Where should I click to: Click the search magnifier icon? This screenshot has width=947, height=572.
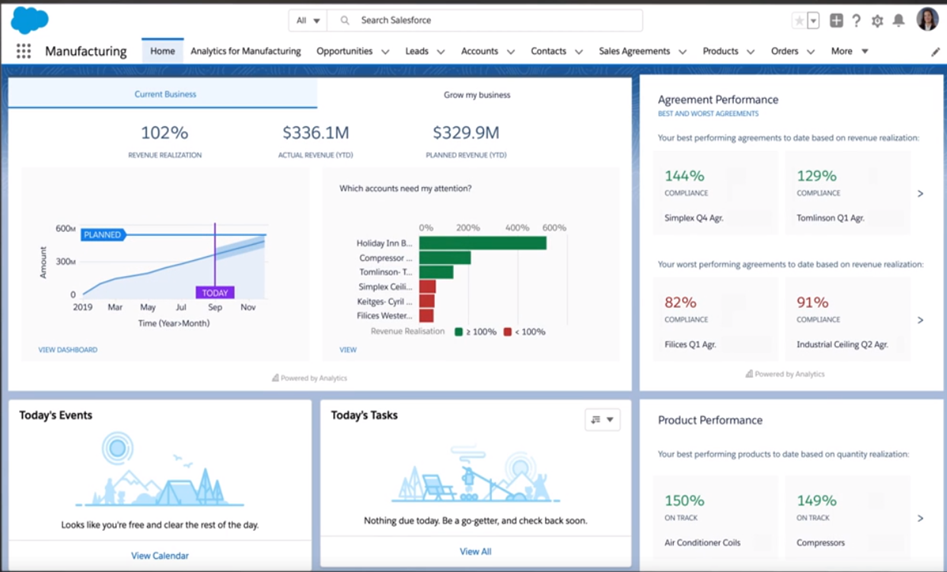[x=345, y=21]
